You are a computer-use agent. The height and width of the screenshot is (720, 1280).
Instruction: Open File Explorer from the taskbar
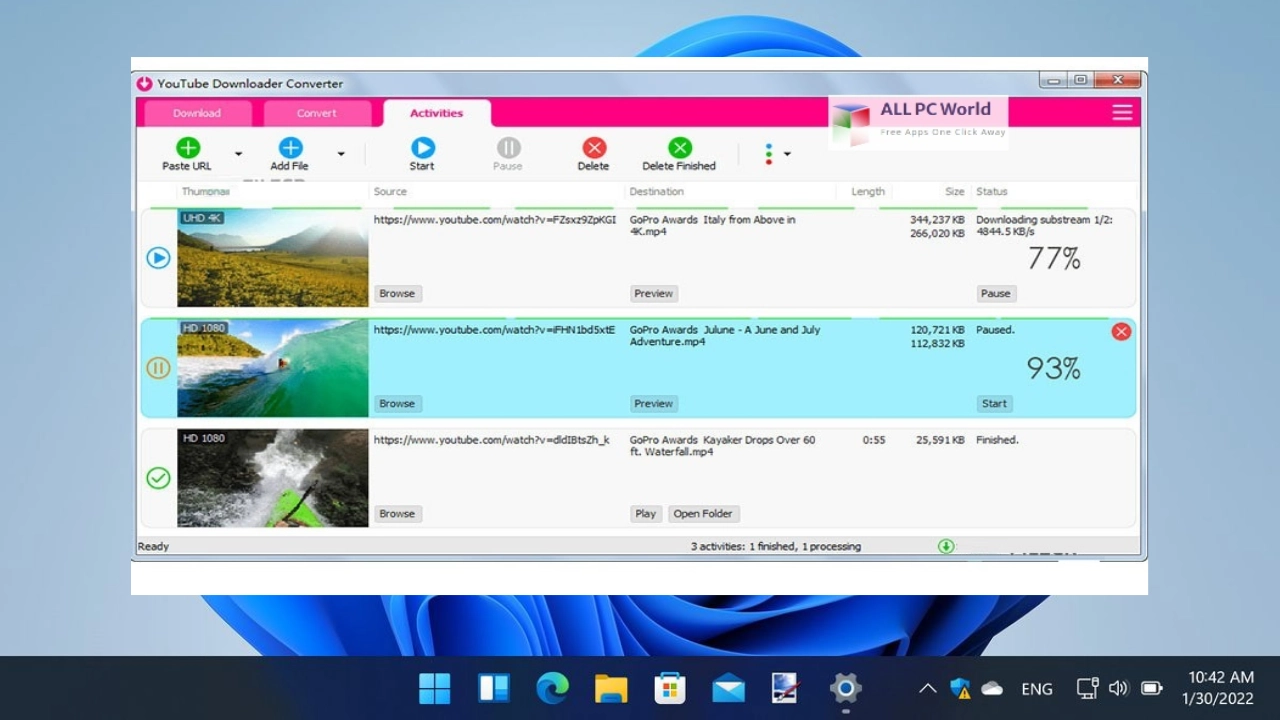(x=611, y=688)
